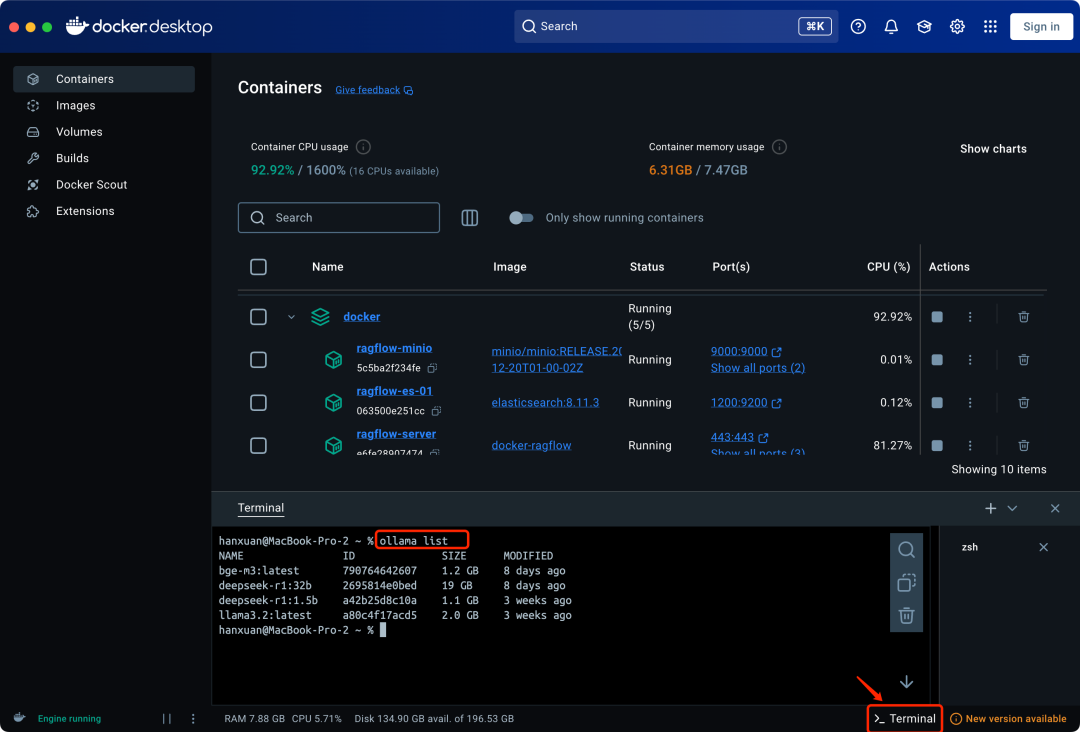
Task: Stop the ragflow-es-01 container
Action: point(937,402)
